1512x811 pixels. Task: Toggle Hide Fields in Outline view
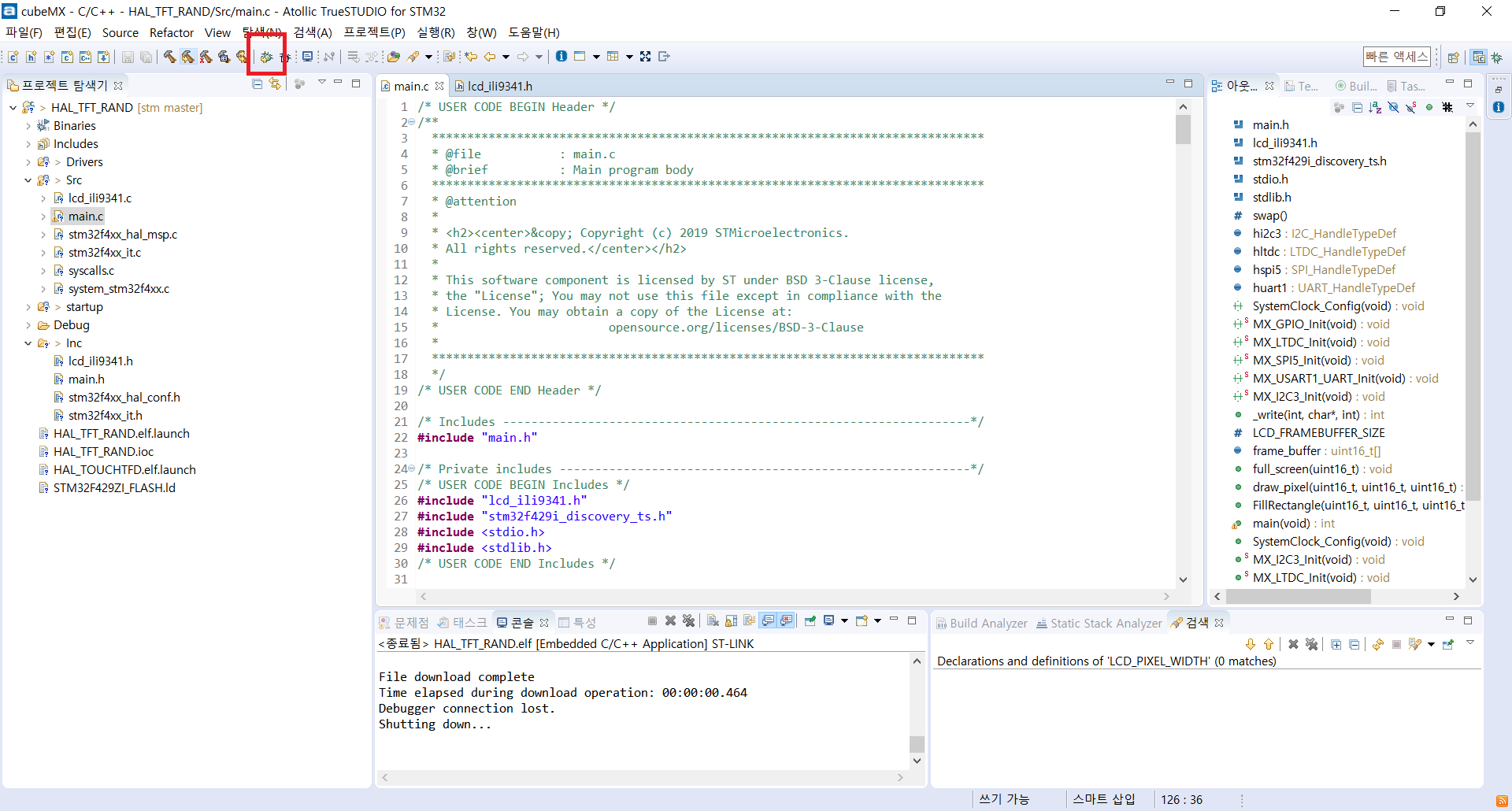point(1393,107)
